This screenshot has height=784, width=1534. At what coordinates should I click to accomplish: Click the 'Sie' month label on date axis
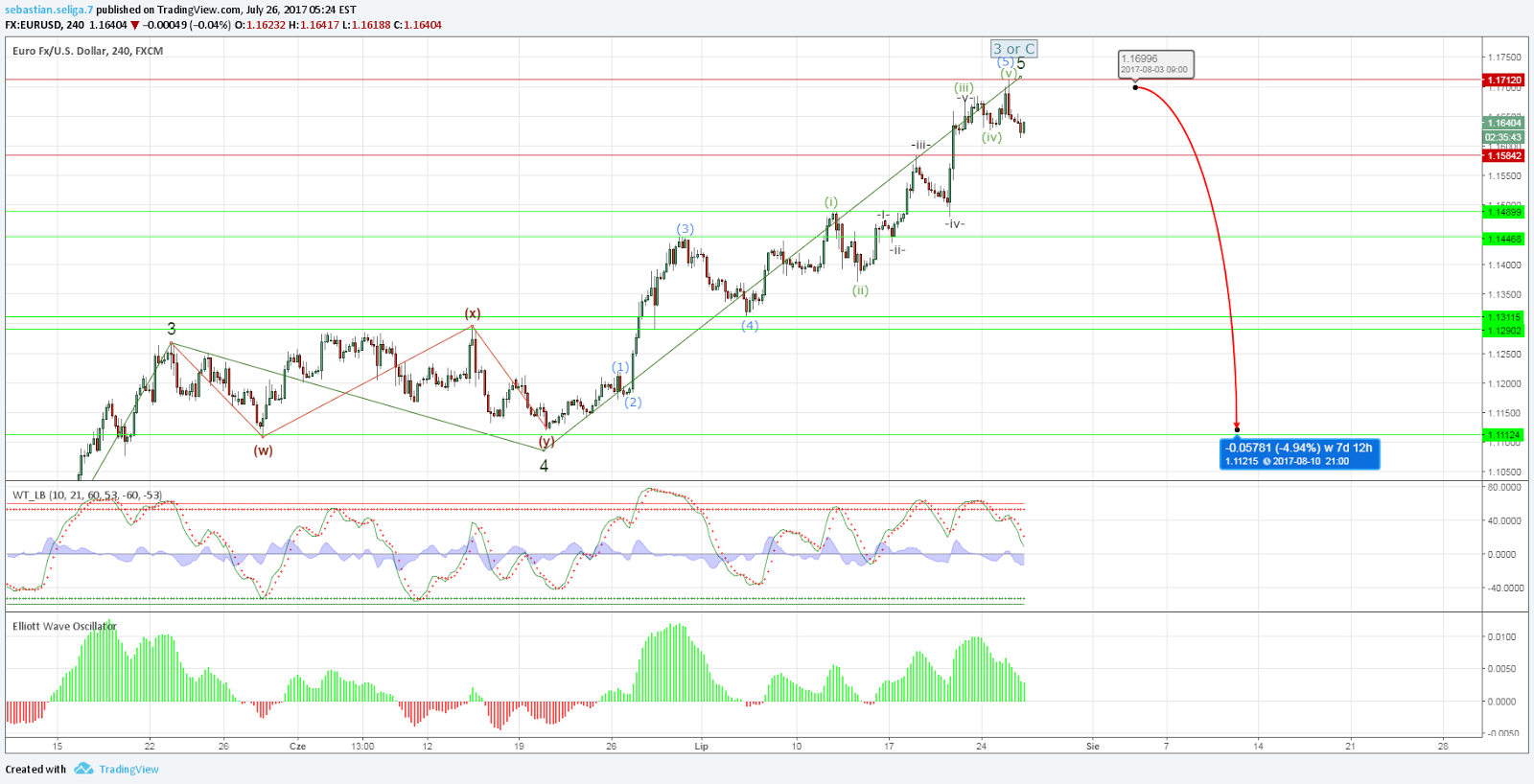tap(1092, 746)
